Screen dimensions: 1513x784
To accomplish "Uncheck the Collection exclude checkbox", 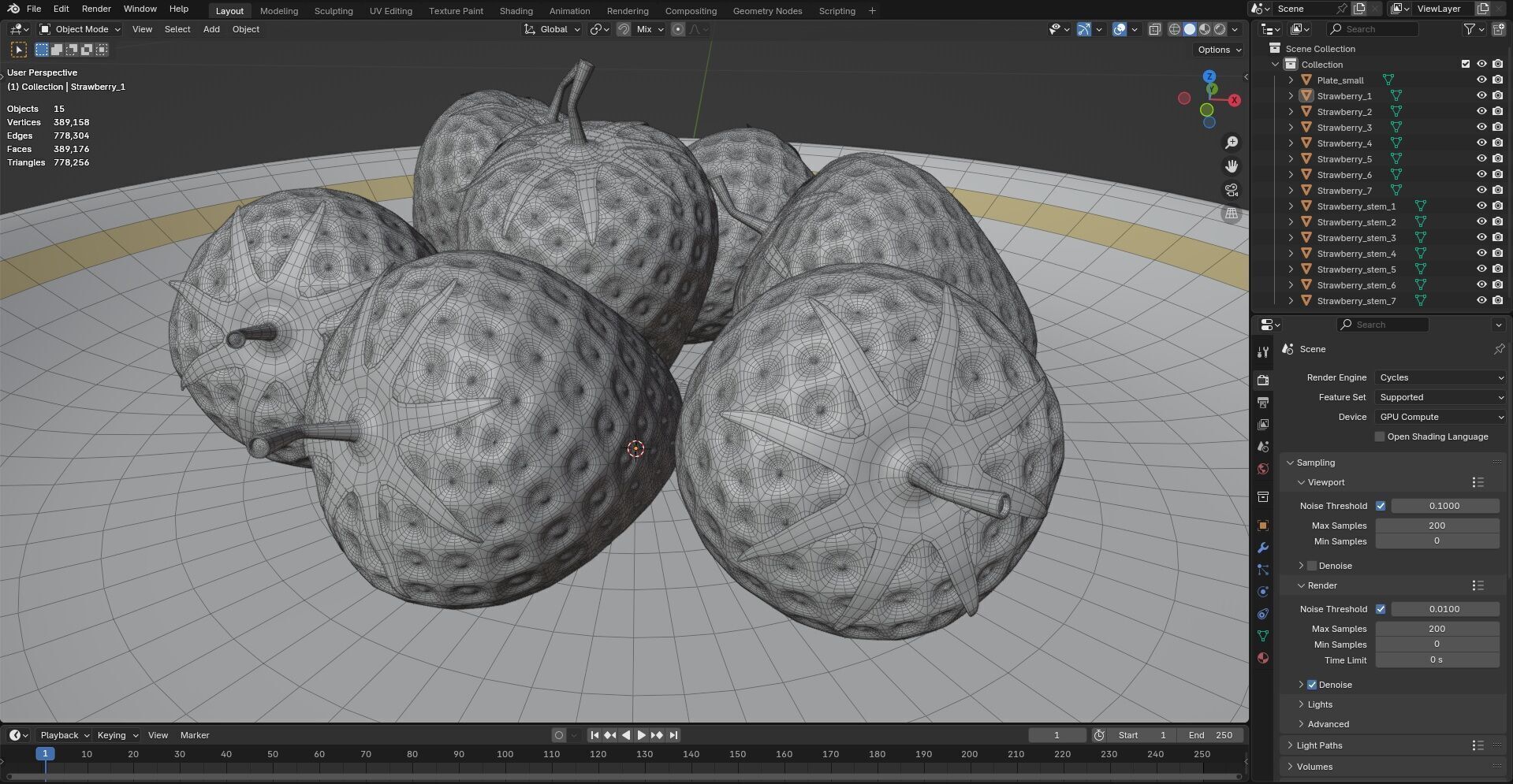I will pos(1466,65).
